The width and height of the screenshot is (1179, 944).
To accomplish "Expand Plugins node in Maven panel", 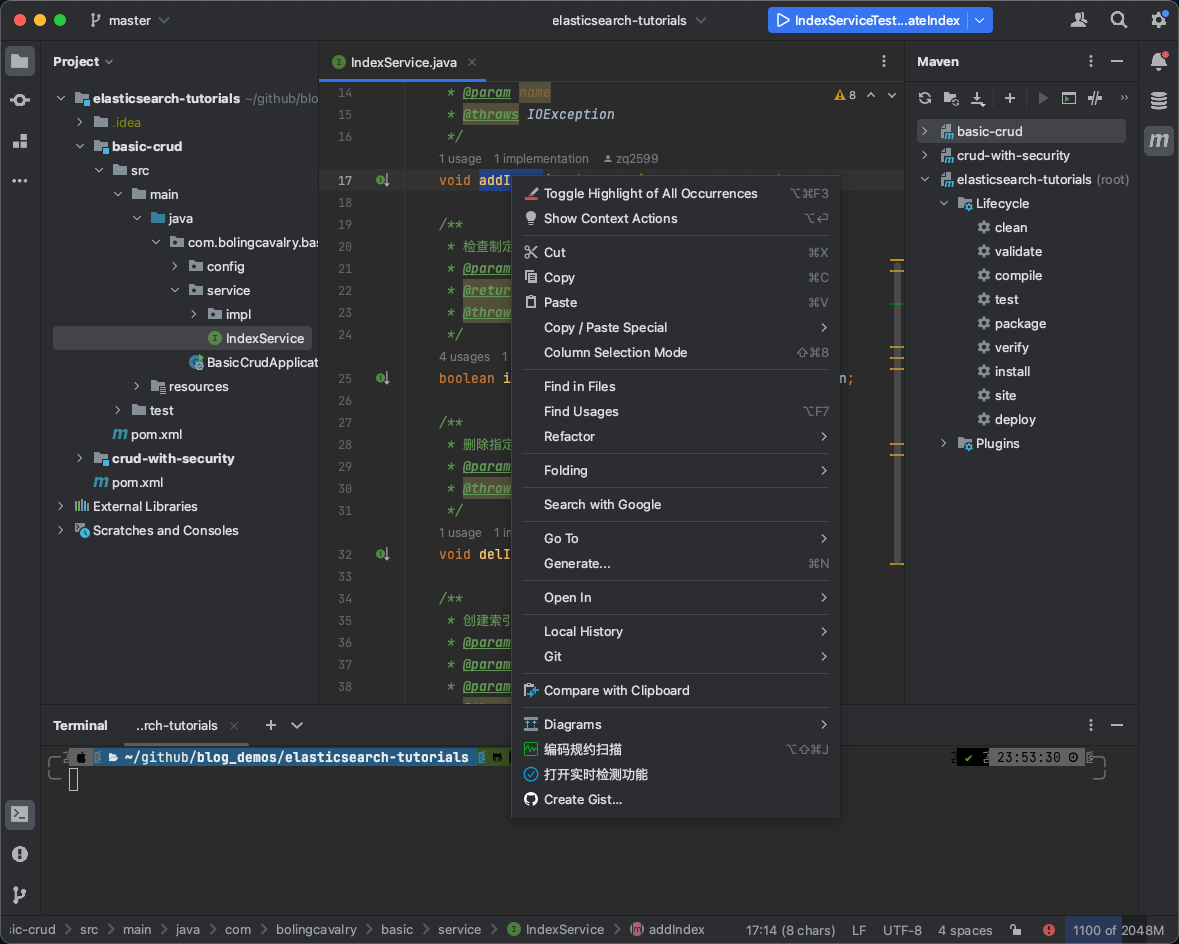I will pos(944,443).
